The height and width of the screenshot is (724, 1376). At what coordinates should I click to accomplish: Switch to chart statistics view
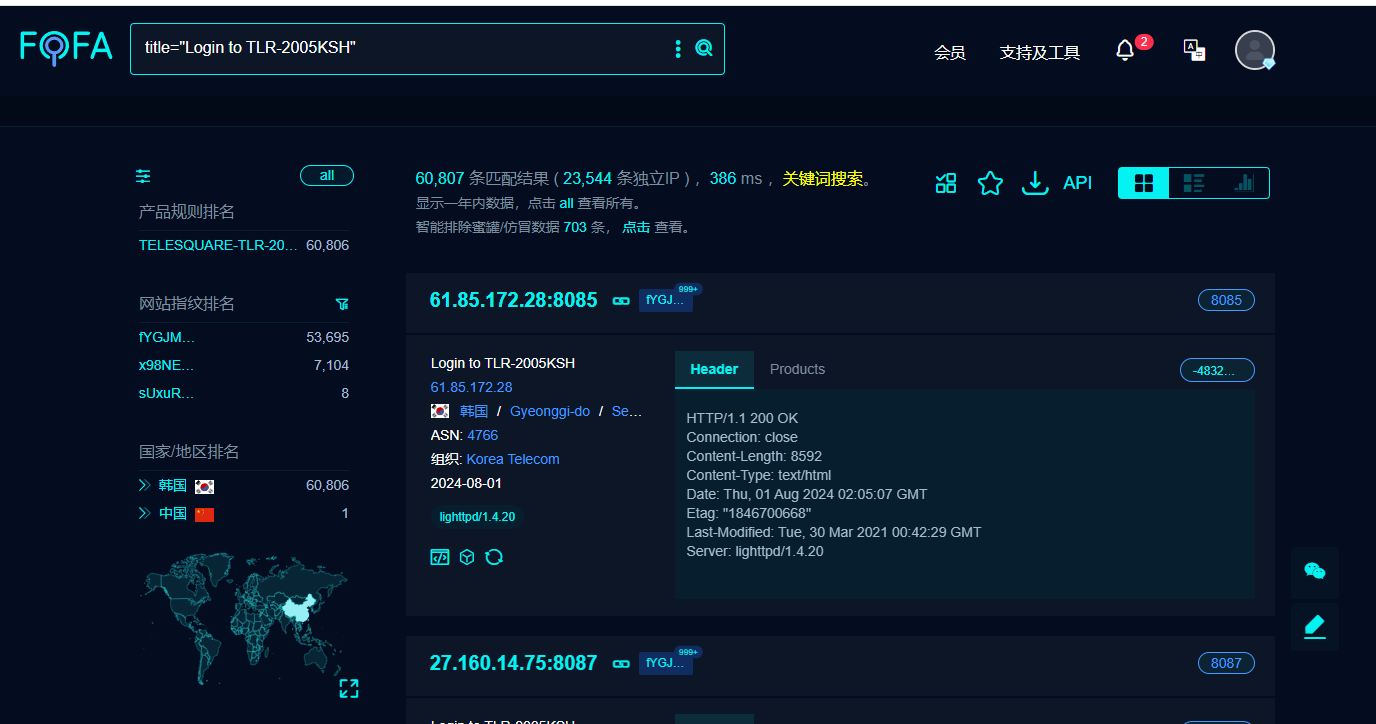pos(1244,183)
